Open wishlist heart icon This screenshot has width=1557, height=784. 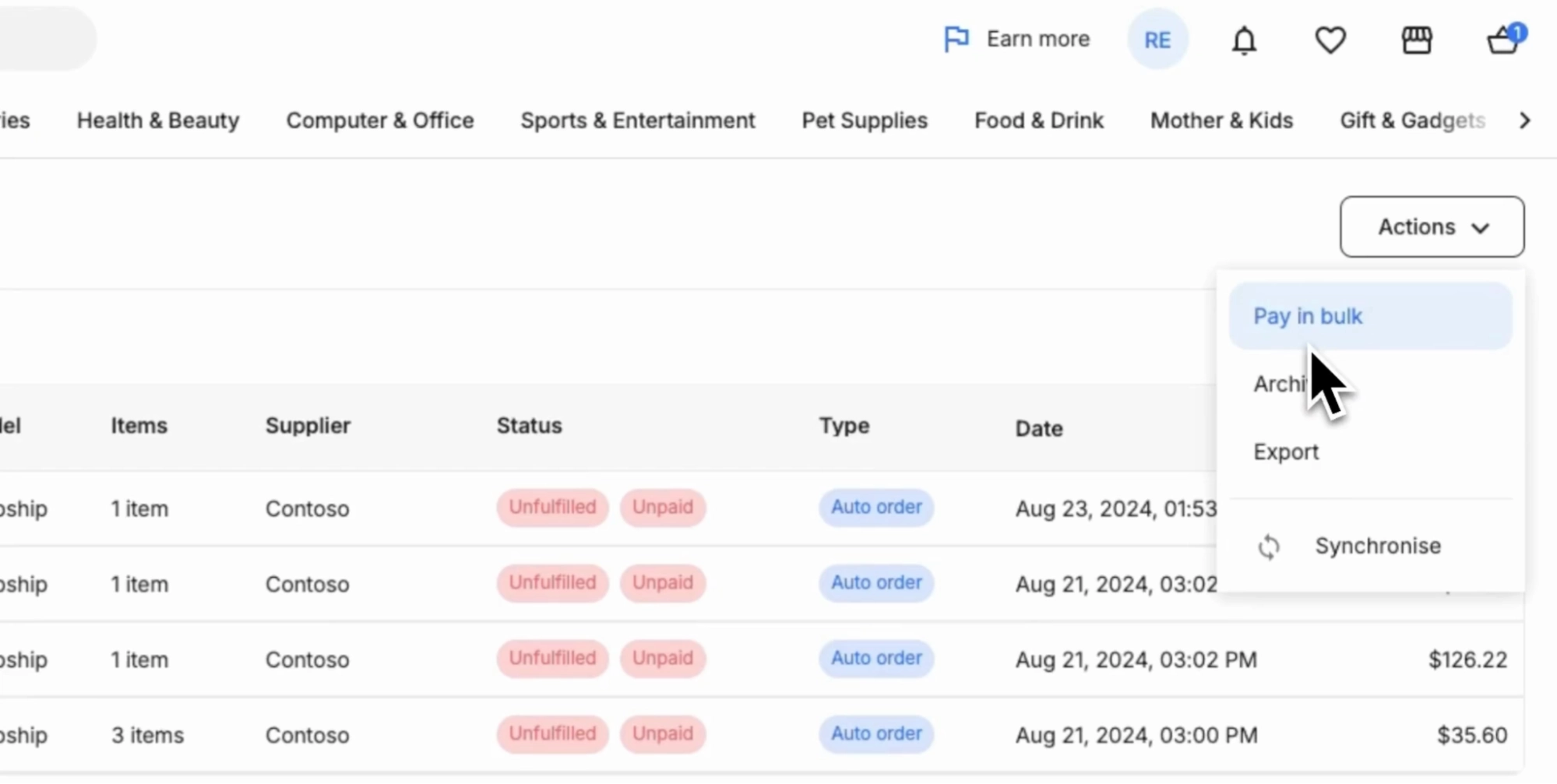[1330, 40]
